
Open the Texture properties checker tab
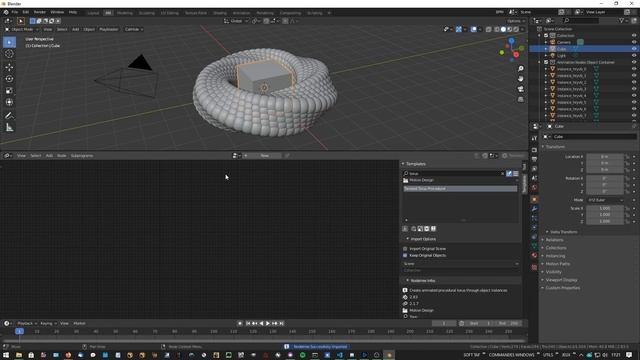(x=534, y=267)
